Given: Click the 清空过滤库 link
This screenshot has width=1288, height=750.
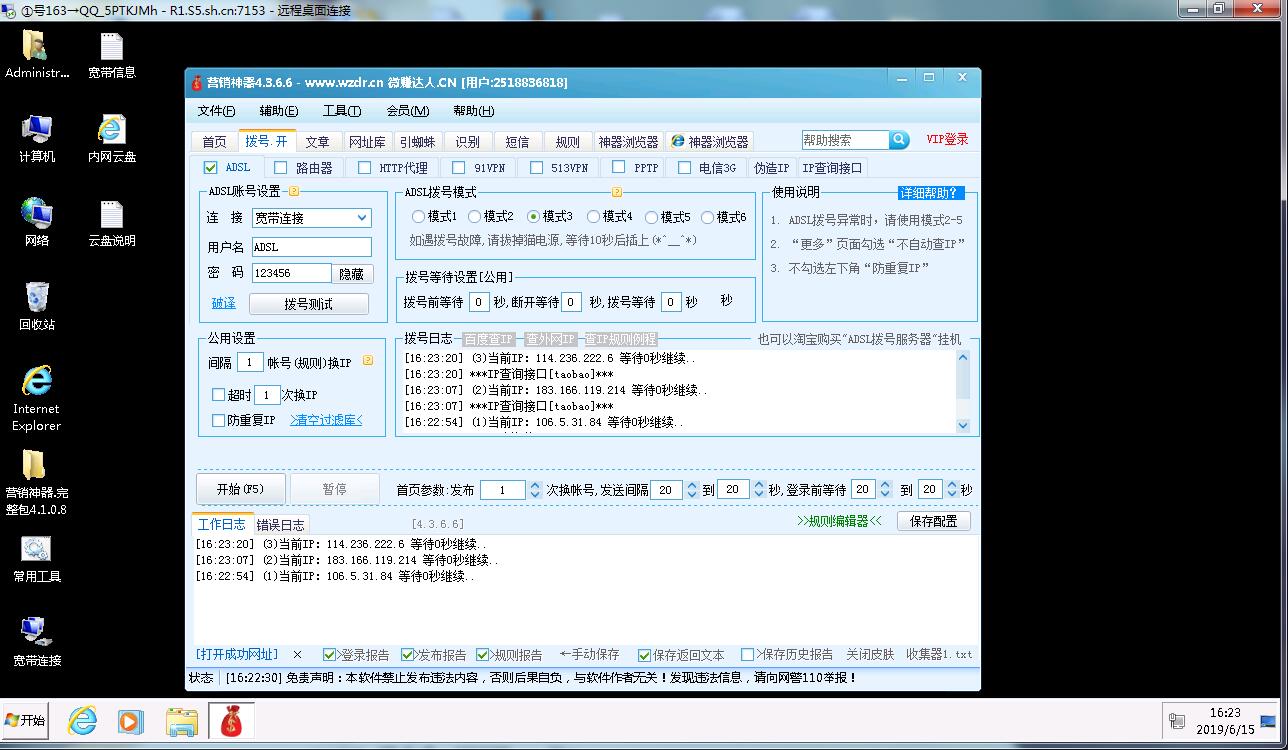Looking at the screenshot, I should click(326, 421).
